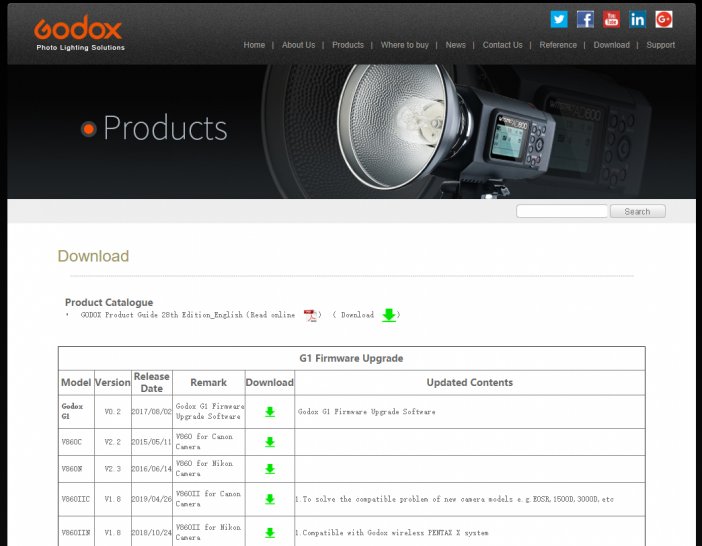Open product guide PDF read-online icon
Viewport: 702px width, 546px height.
[310, 315]
